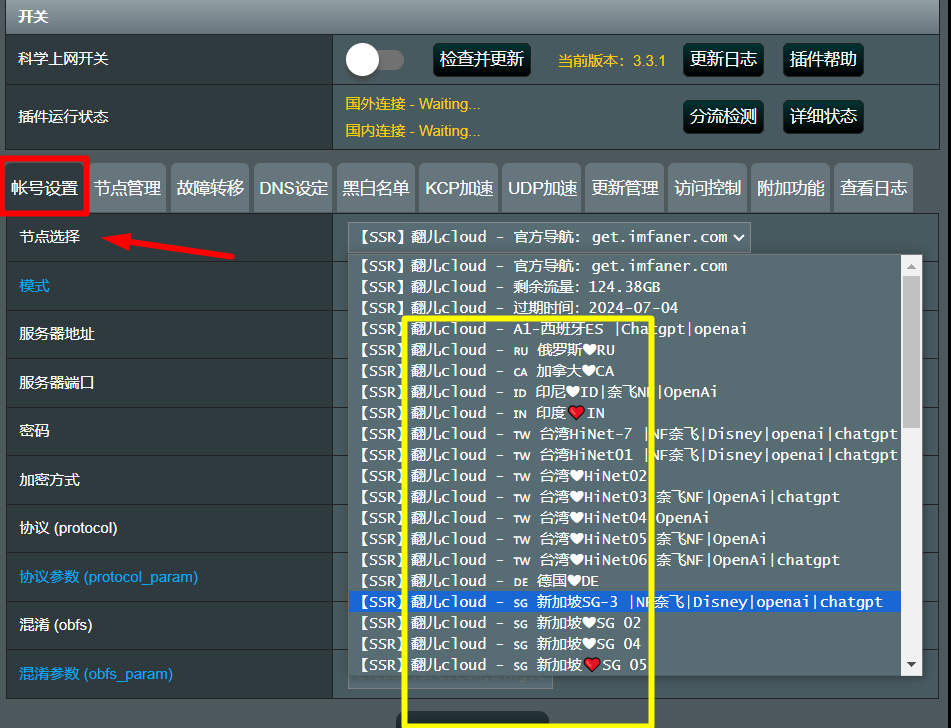Click the 加密方式 label

[49, 480]
